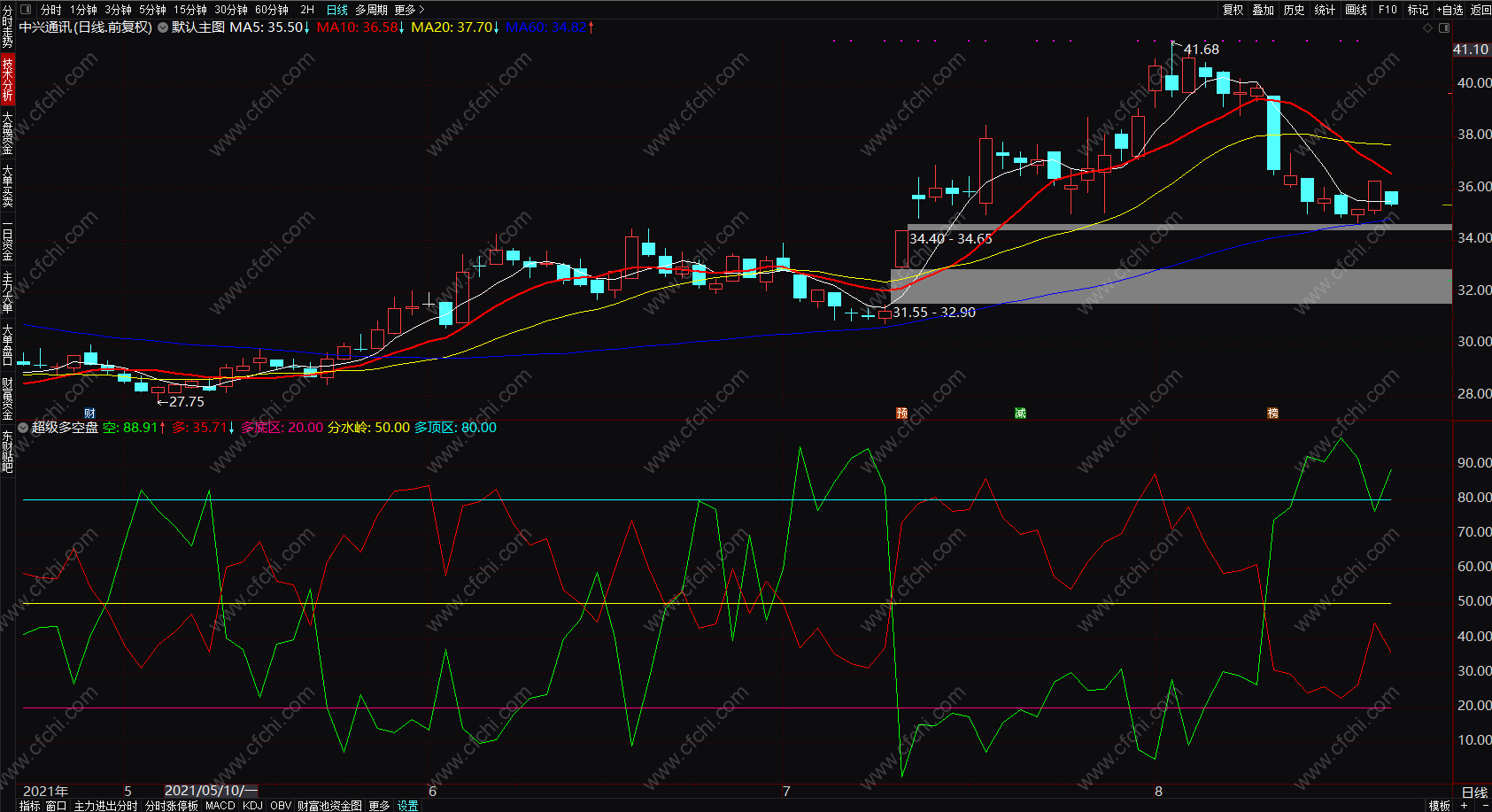Image resolution: width=1492 pixels, height=812 pixels.
Task: Select the 5分钟 period
Action: (x=152, y=10)
